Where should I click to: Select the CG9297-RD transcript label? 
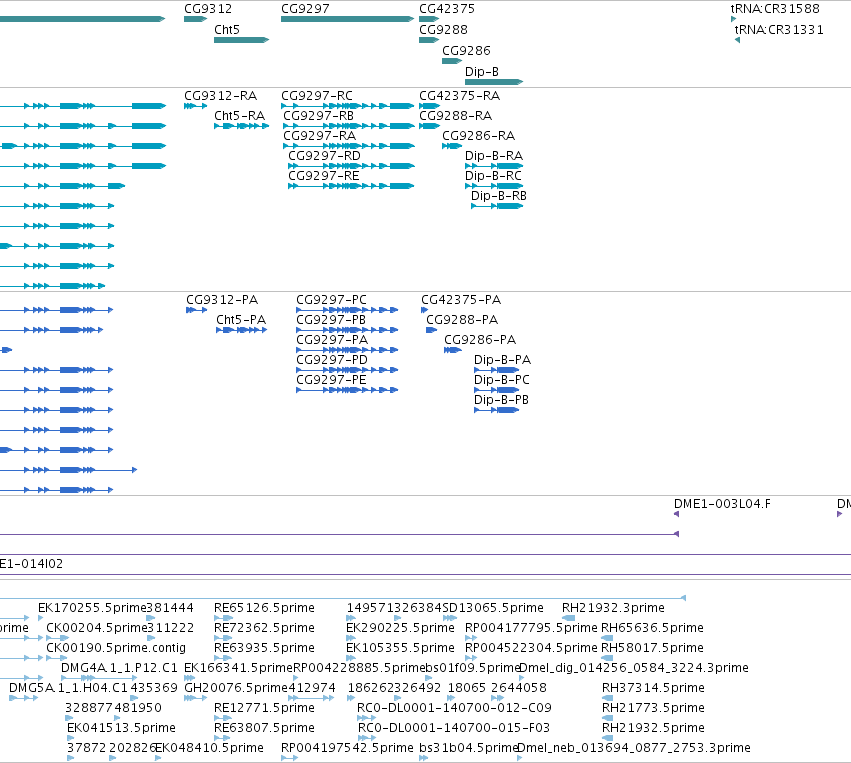pyautogui.click(x=325, y=156)
